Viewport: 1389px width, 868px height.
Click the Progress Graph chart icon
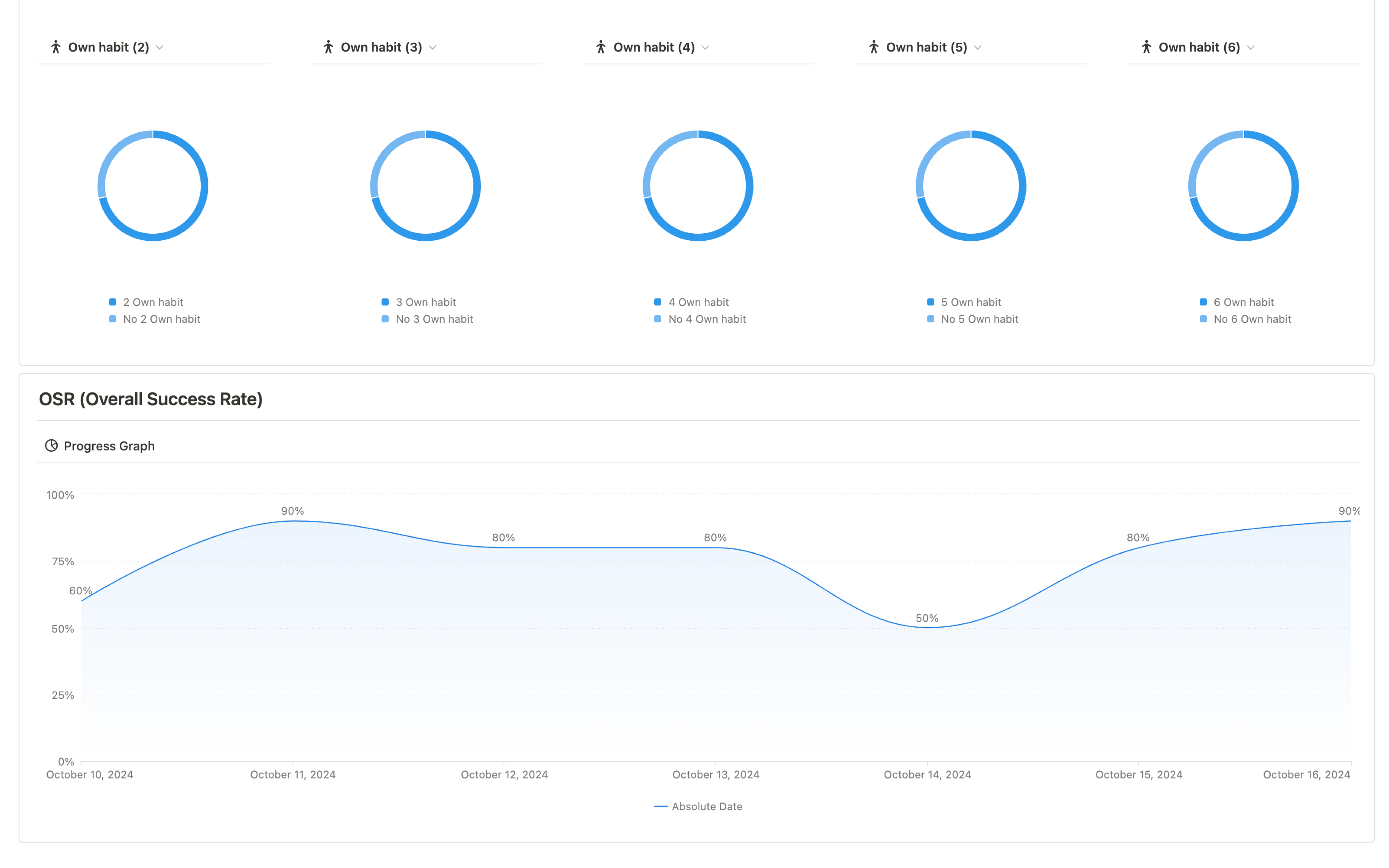point(51,446)
